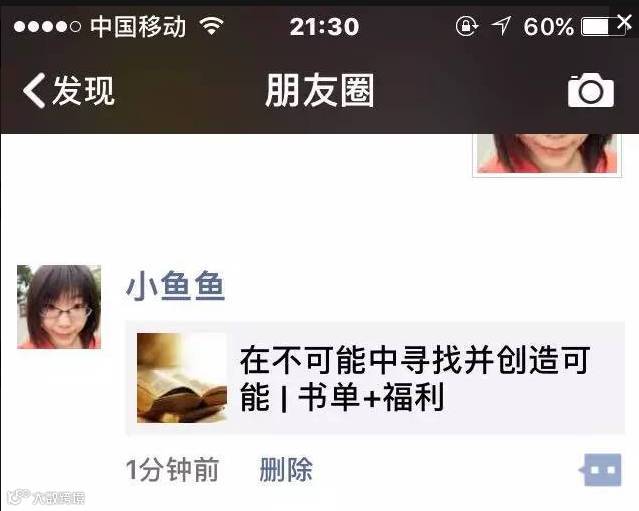Tap the profile picture below cover area

[547, 155]
